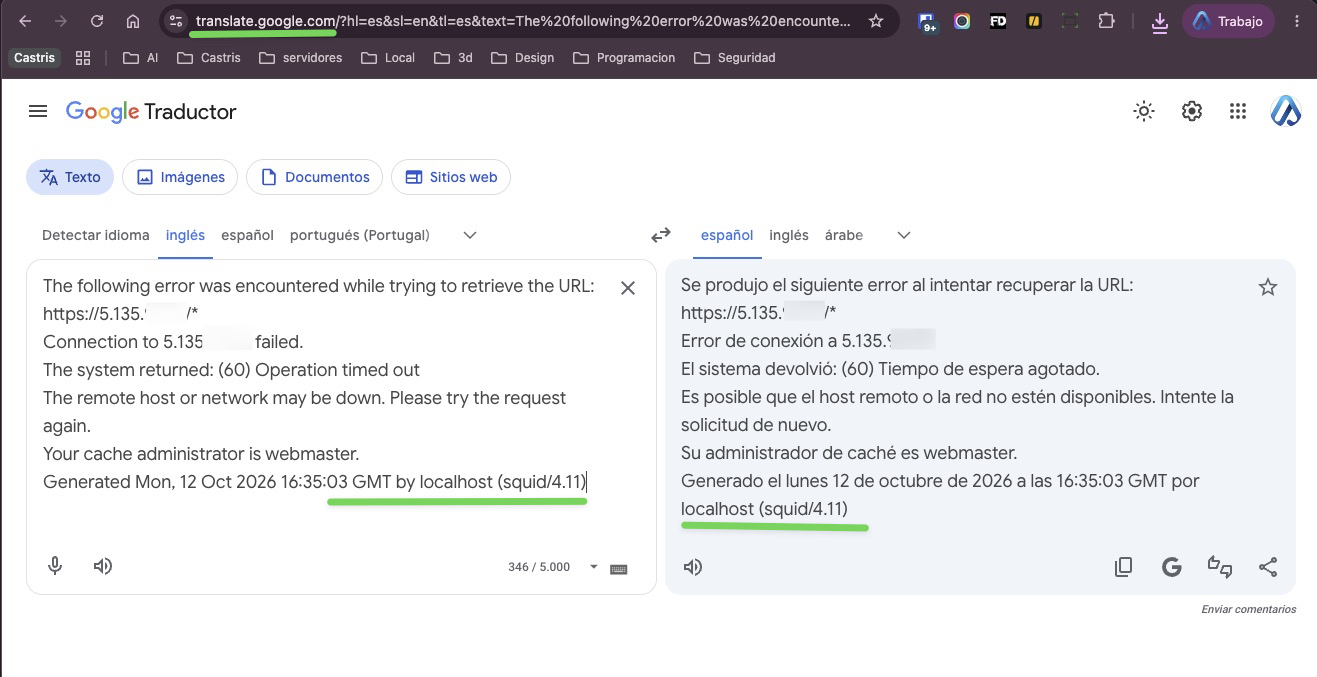Open the Google apps grid
1317x677 pixels.
[x=1238, y=112]
